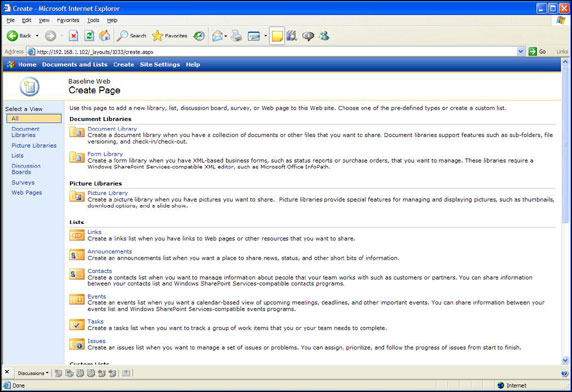Viewport: 572px width, 392px height.
Task: Click the Tasks checkmark icon
Action: point(77,325)
